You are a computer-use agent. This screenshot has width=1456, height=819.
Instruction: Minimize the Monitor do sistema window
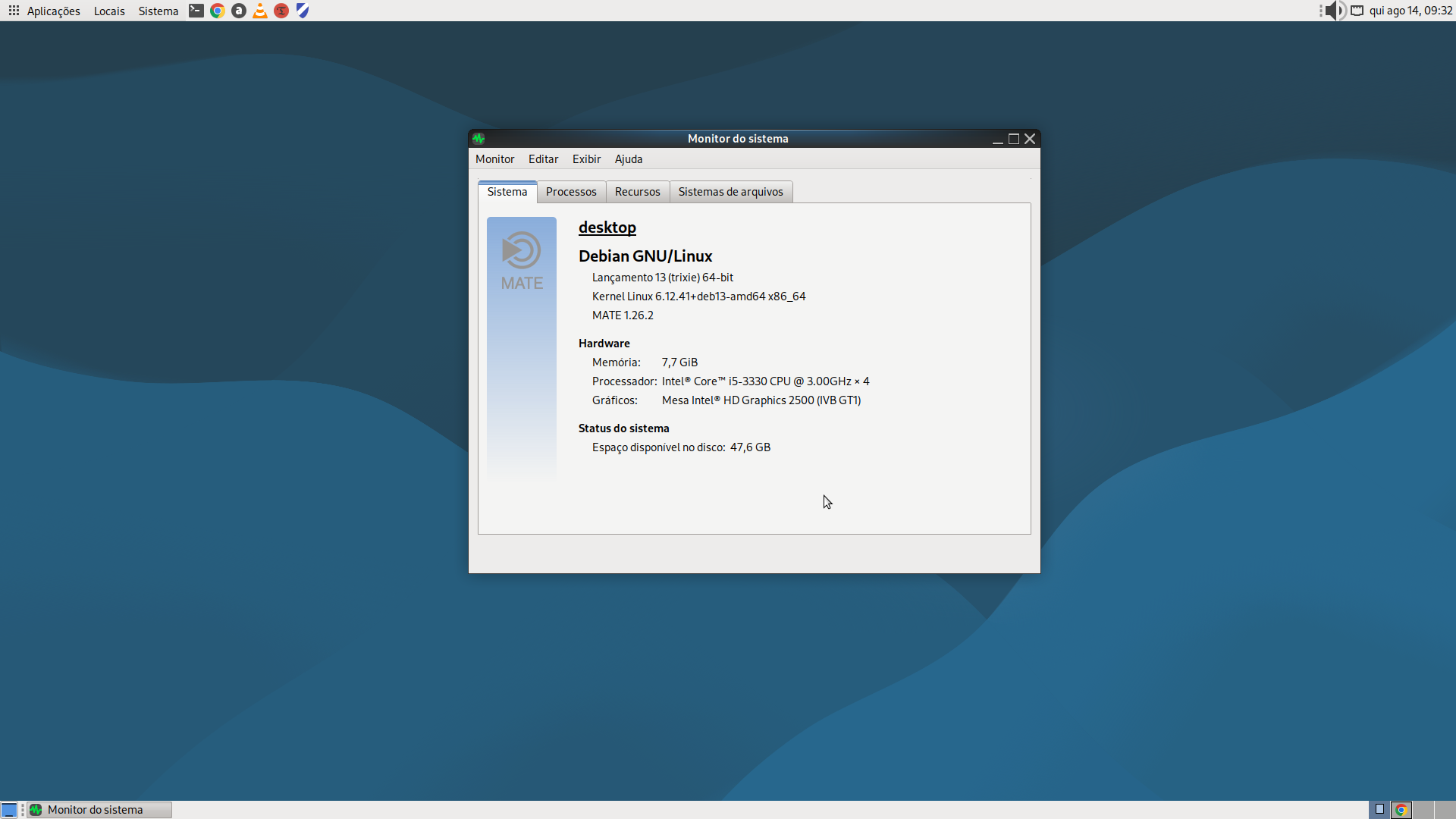pyautogui.click(x=998, y=139)
